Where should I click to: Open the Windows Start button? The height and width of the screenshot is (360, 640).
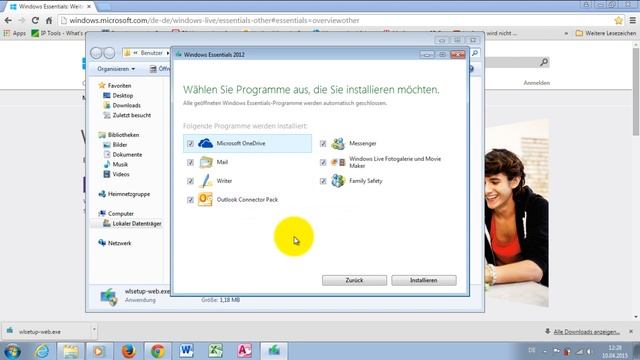[x=12, y=351]
